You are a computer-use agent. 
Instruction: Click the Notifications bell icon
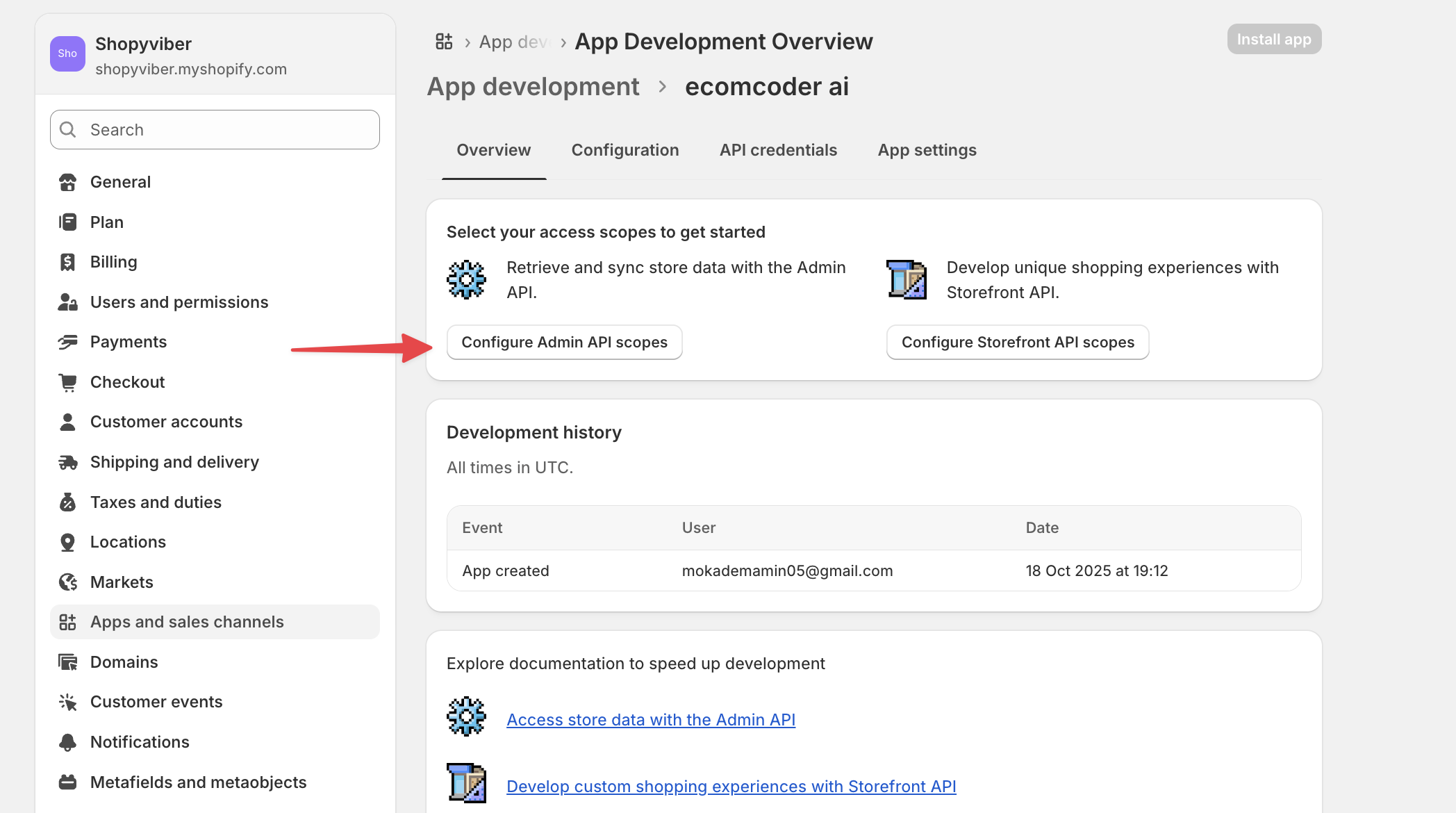pos(68,741)
